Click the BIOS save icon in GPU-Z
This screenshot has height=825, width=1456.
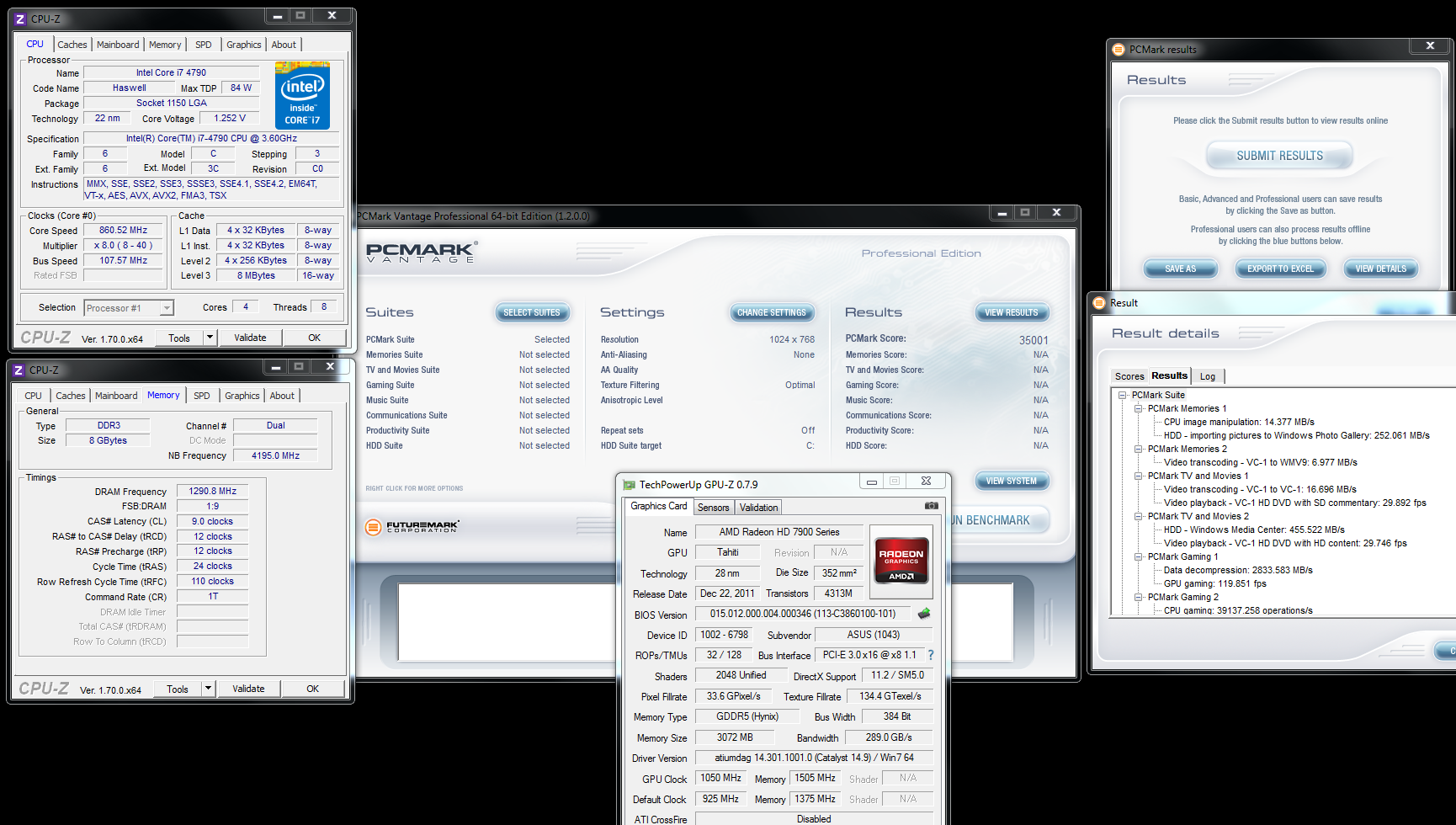coord(924,614)
